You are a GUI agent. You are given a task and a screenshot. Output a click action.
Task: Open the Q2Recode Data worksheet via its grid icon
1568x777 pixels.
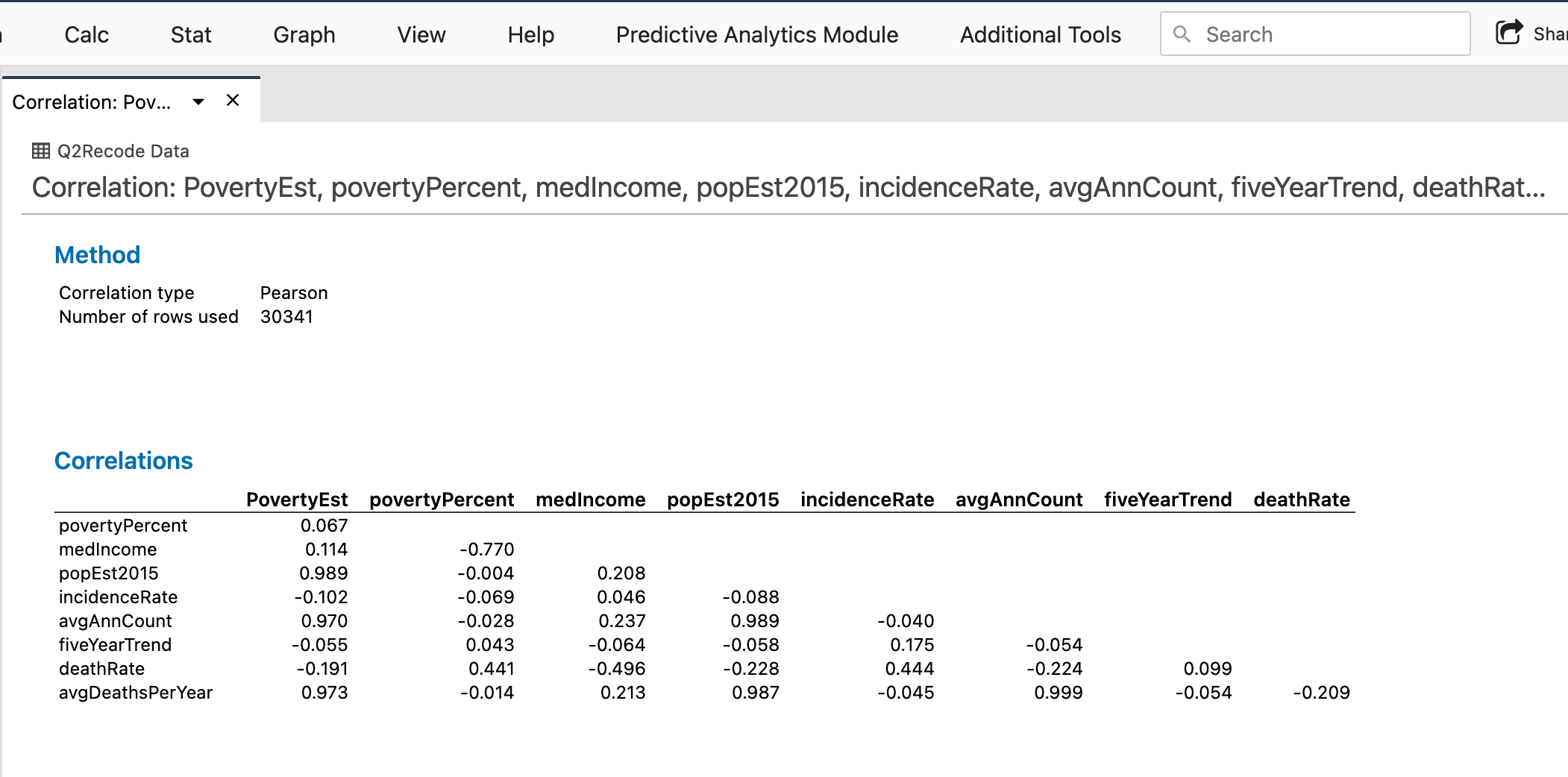click(40, 151)
